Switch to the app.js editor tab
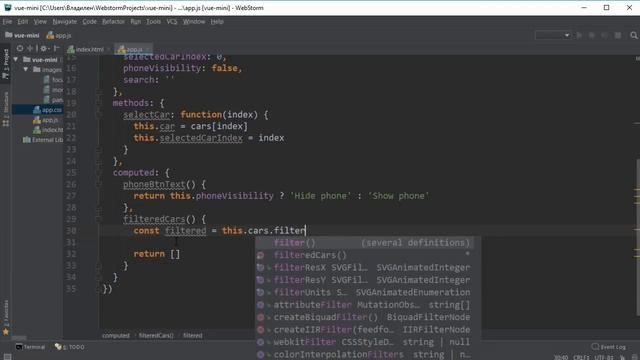Image resolution: width=640 pixels, height=360 pixels. pyautogui.click(x=133, y=49)
